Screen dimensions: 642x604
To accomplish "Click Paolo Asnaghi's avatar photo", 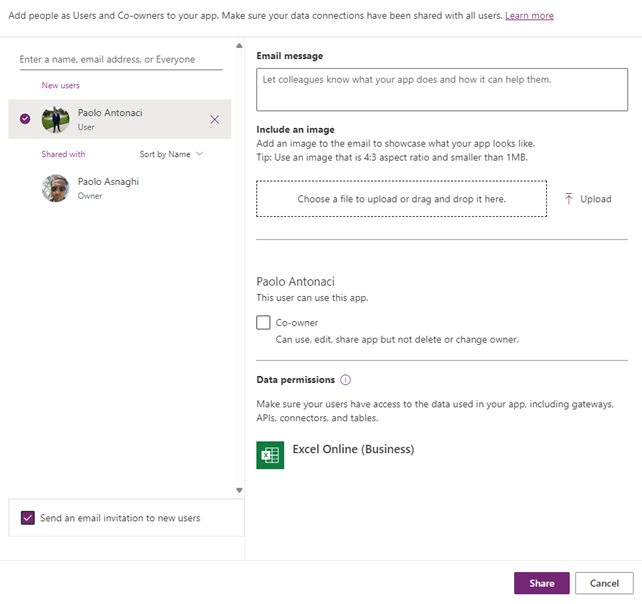I will pyautogui.click(x=55, y=188).
